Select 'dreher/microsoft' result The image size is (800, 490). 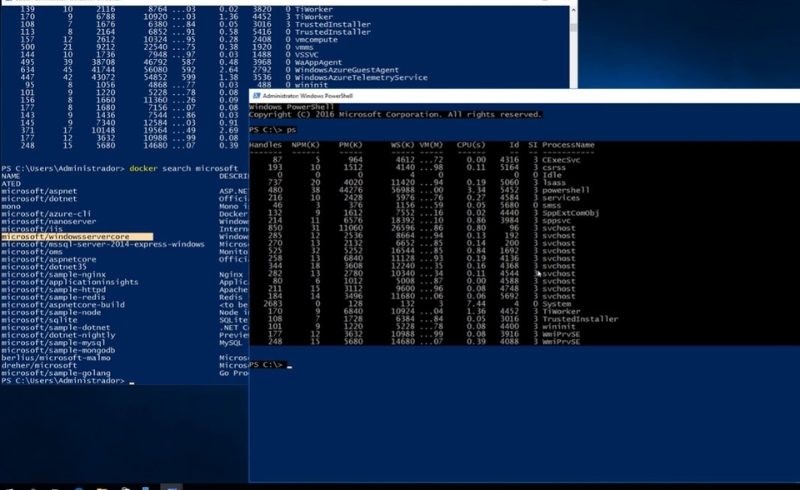pyautogui.click(x=39, y=365)
